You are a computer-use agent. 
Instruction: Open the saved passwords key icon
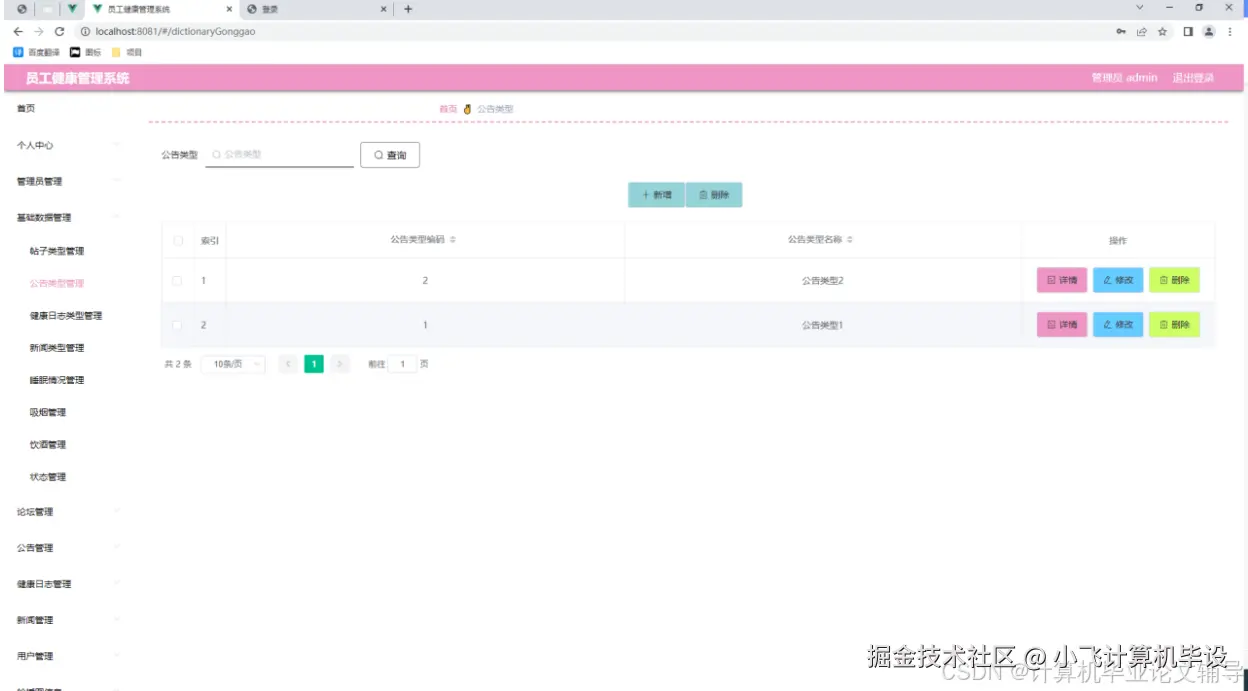click(1121, 31)
